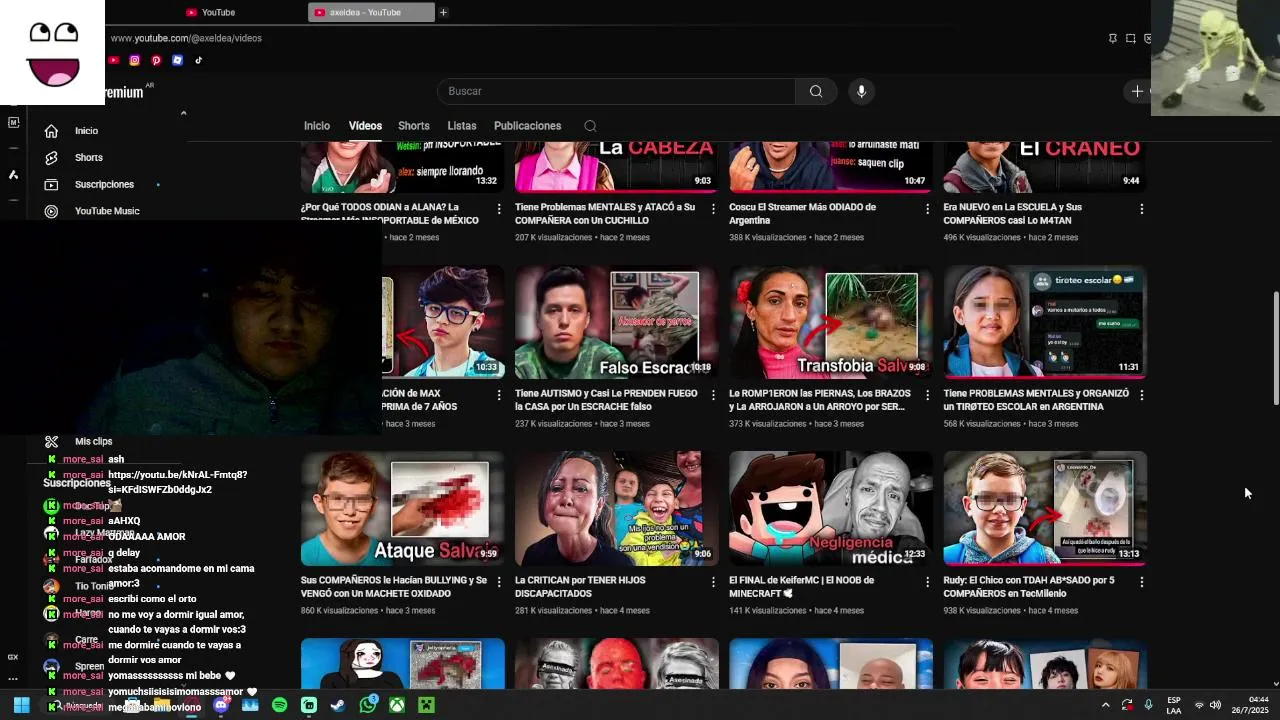Open 'La CRITICAN por TENER HIJOS' video title
The image size is (1280, 720).
tap(580, 586)
